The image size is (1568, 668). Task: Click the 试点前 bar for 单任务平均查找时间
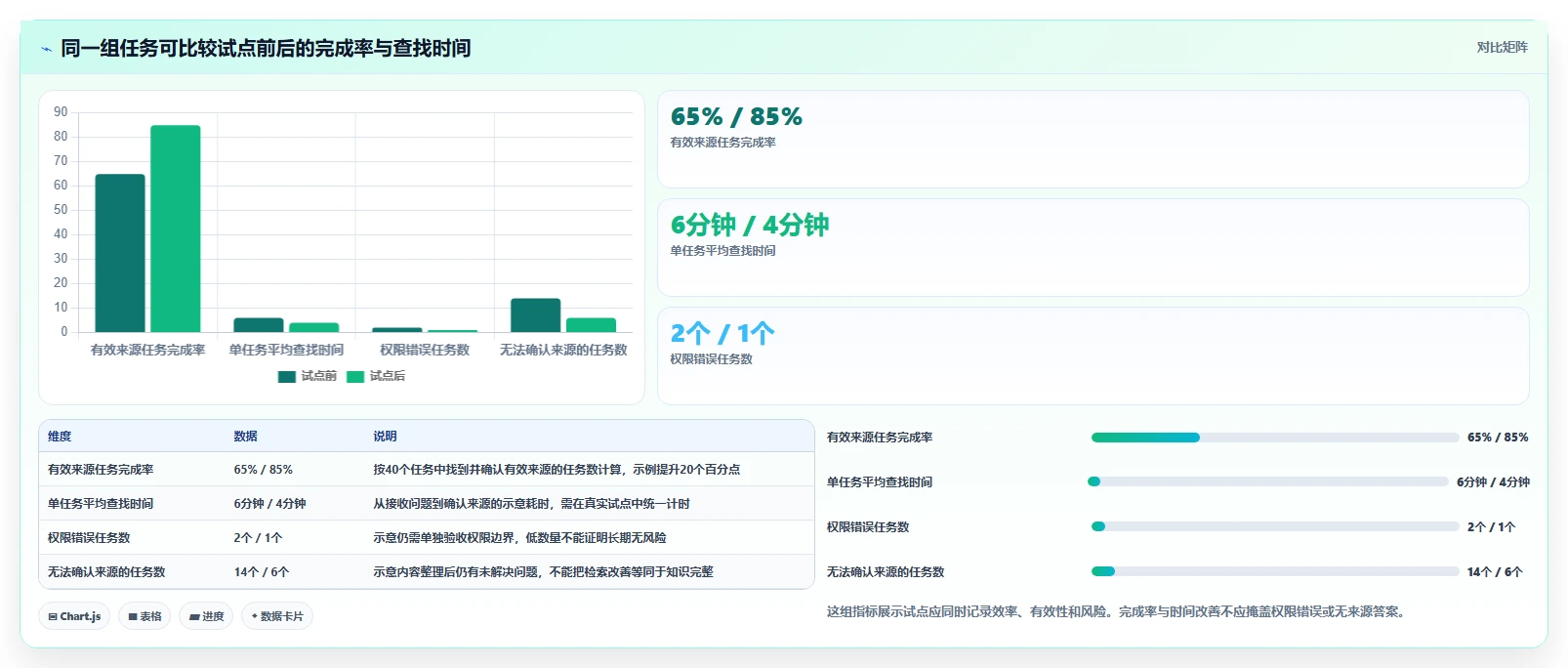click(x=259, y=325)
